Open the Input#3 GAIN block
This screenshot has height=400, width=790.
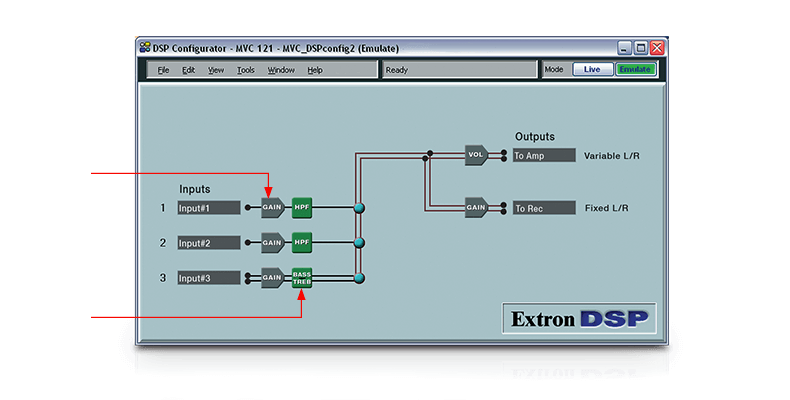[273, 278]
